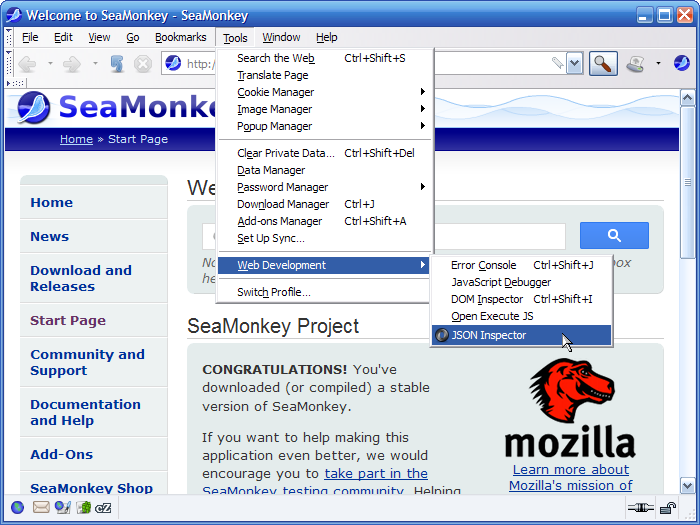Open Community and Support sidebar link
This screenshot has width=700, height=525.
88,362
